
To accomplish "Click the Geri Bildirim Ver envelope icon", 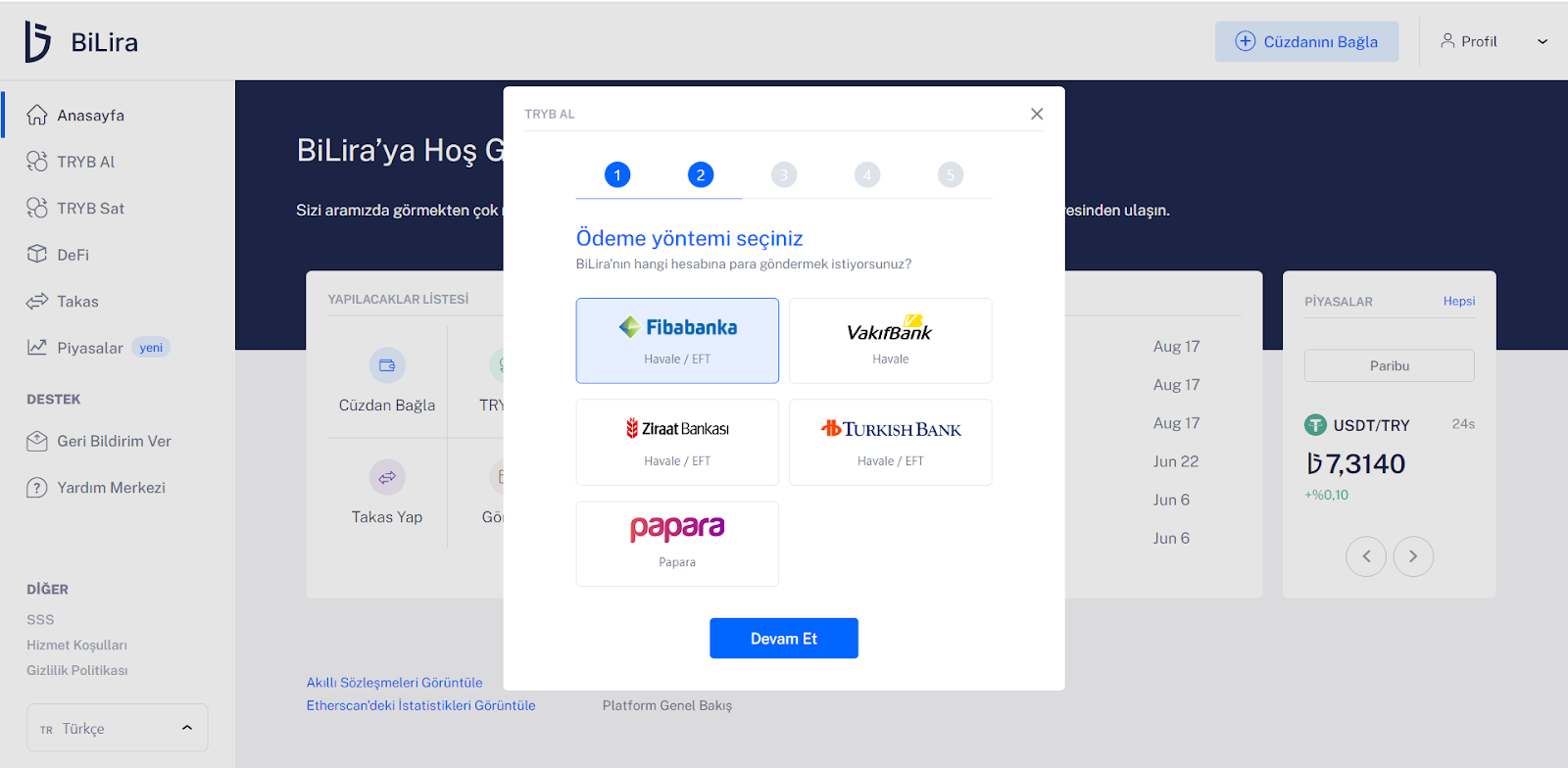I will [37, 441].
